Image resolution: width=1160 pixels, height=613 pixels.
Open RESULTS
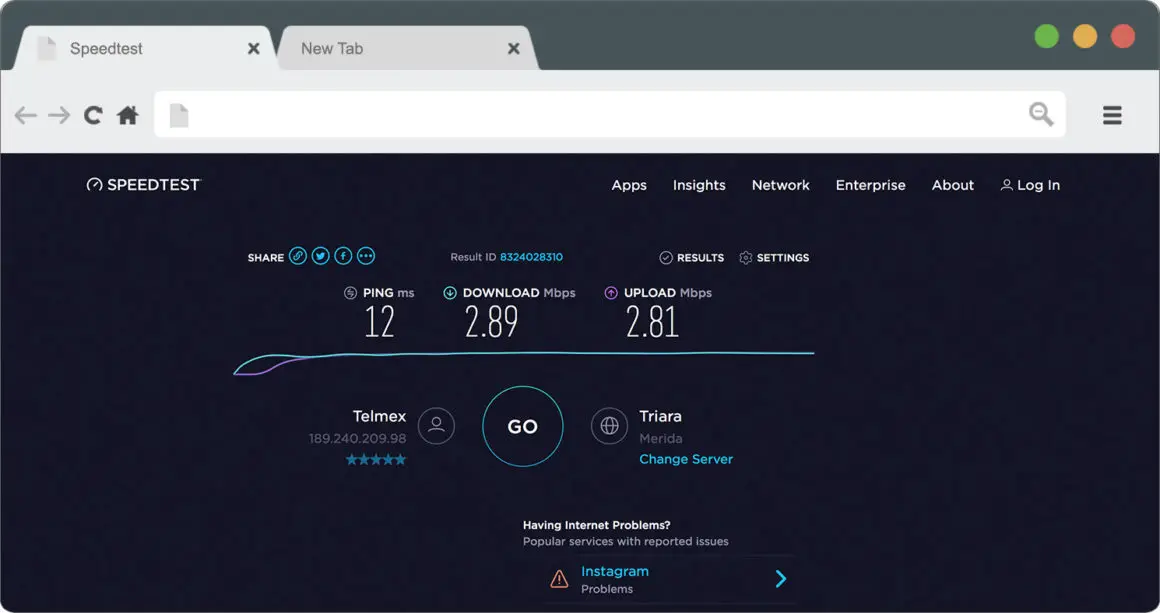pos(692,257)
